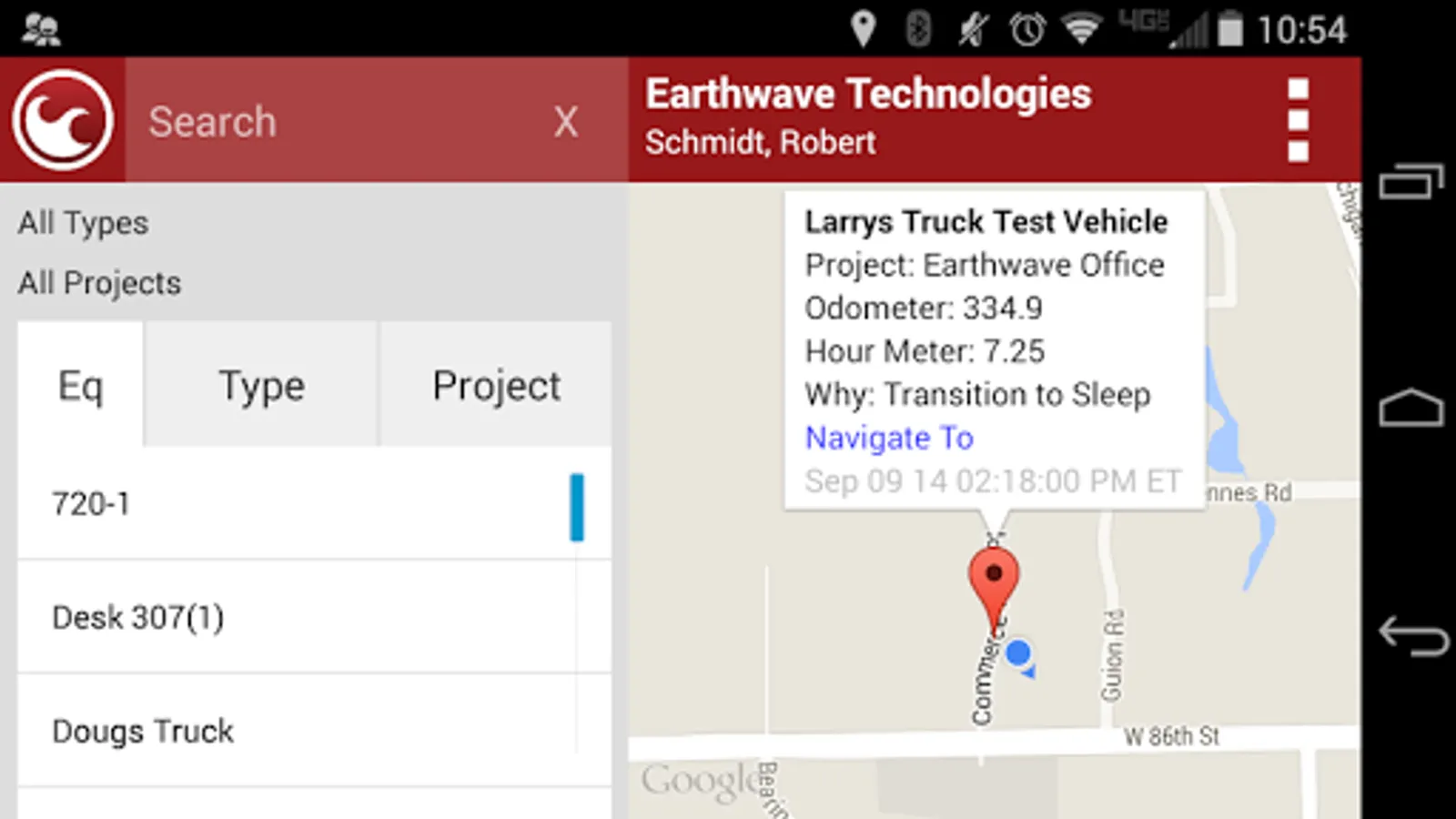Viewport: 1456px width, 819px height.
Task: Click the Navigate To link
Action: [889, 438]
